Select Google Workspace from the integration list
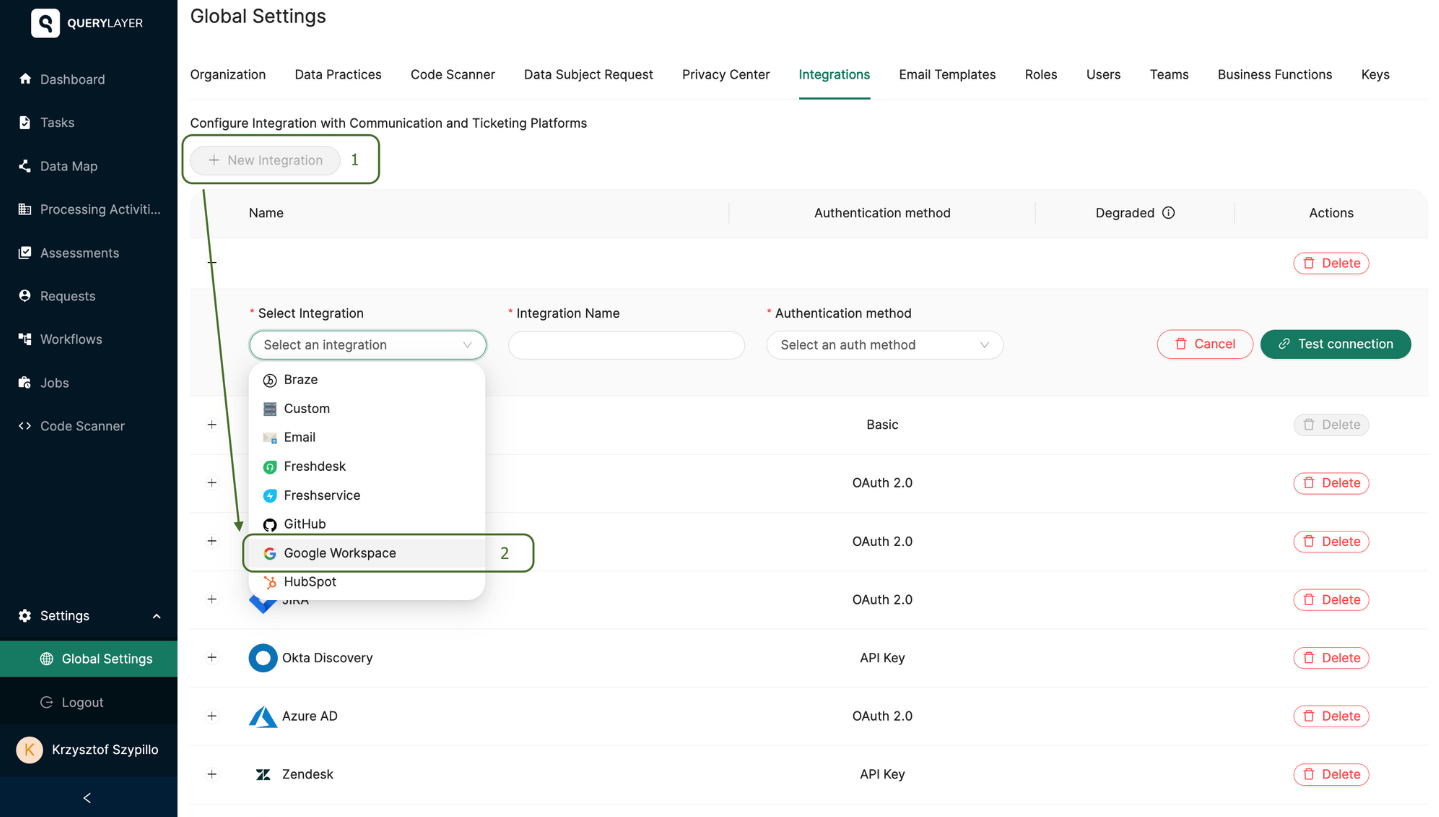 [340, 552]
